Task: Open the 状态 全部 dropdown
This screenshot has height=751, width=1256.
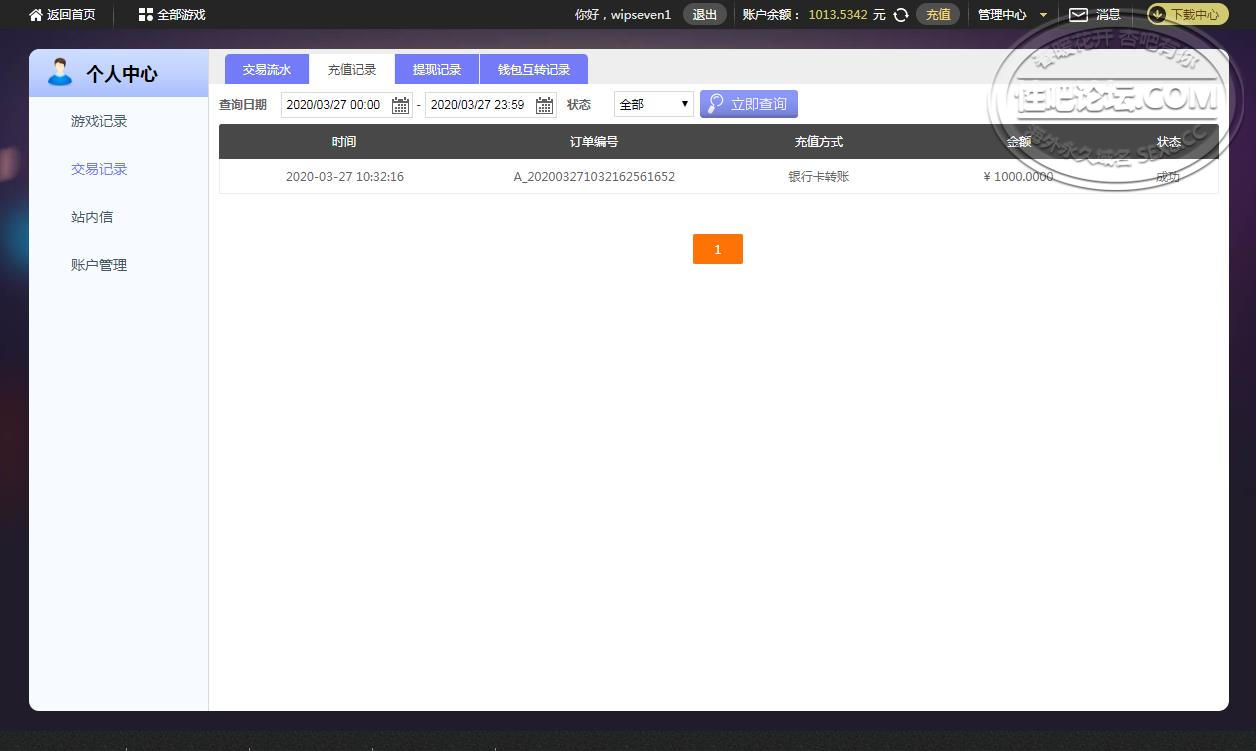Action: 654,104
